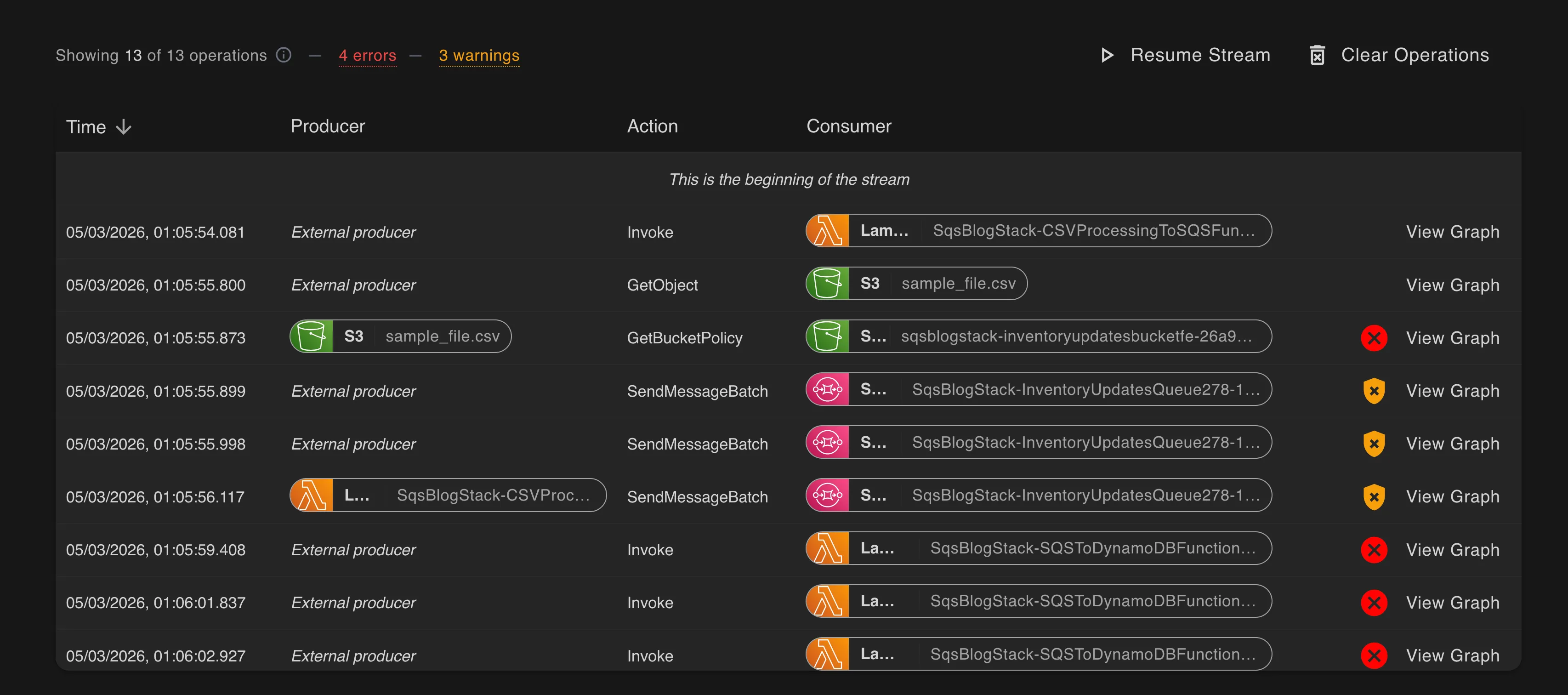
Task: Click S3 icon of inventoryupdatesbucket consumer
Action: [828, 336]
